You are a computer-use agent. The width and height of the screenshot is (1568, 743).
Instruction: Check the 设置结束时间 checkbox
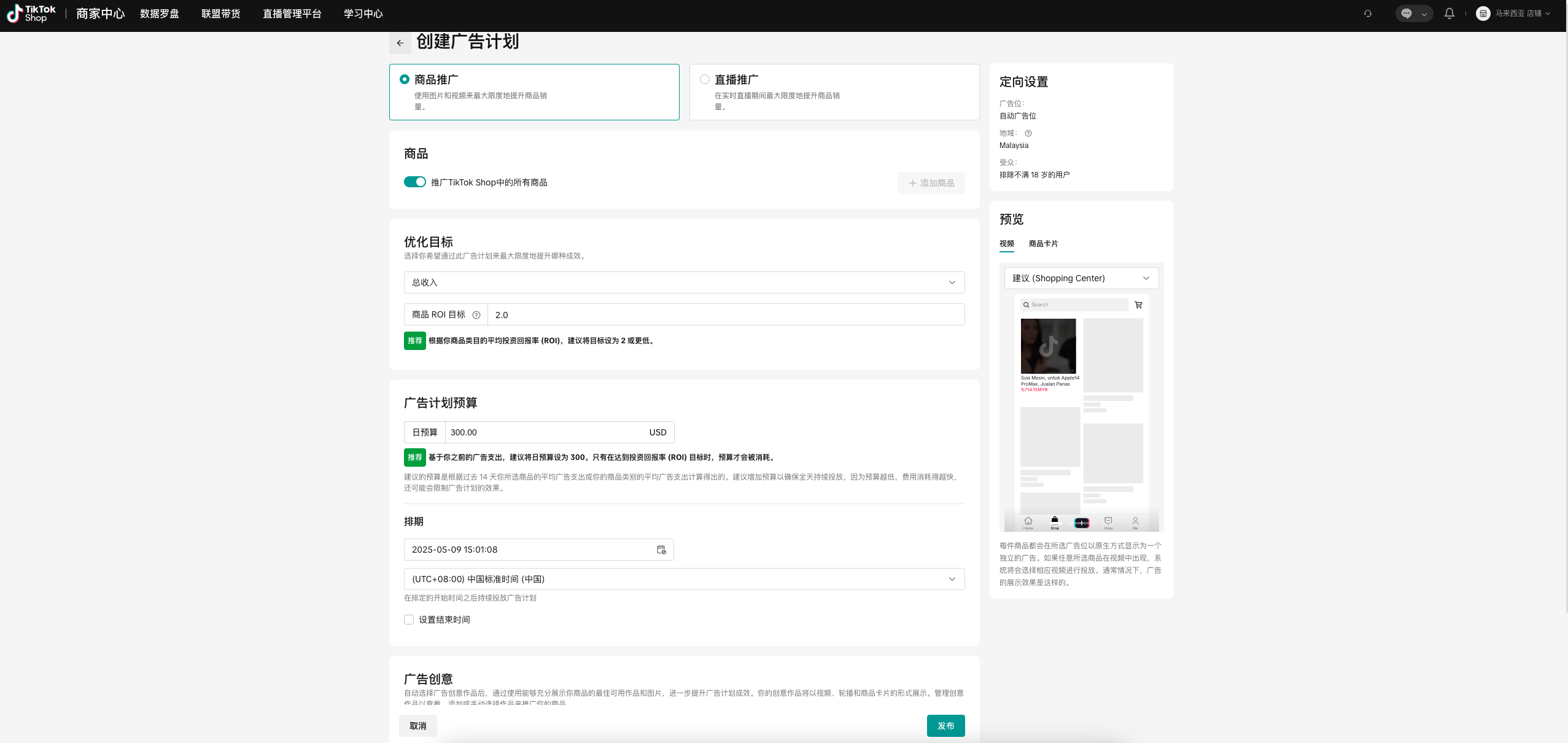click(409, 620)
